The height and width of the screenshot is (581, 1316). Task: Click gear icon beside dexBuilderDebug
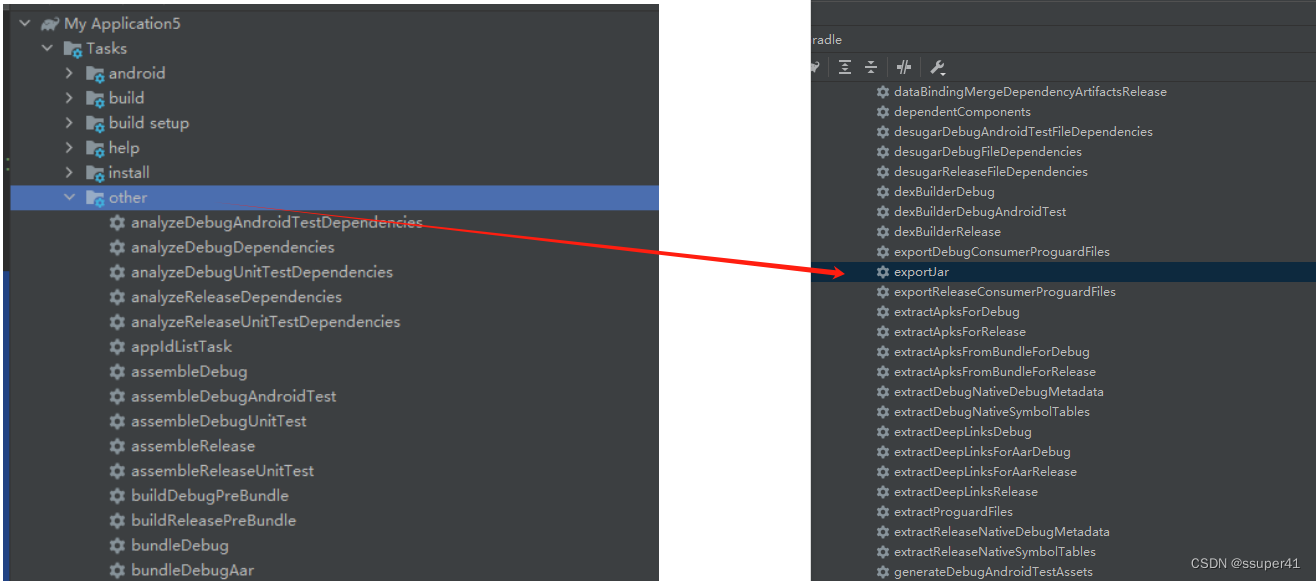(x=883, y=192)
